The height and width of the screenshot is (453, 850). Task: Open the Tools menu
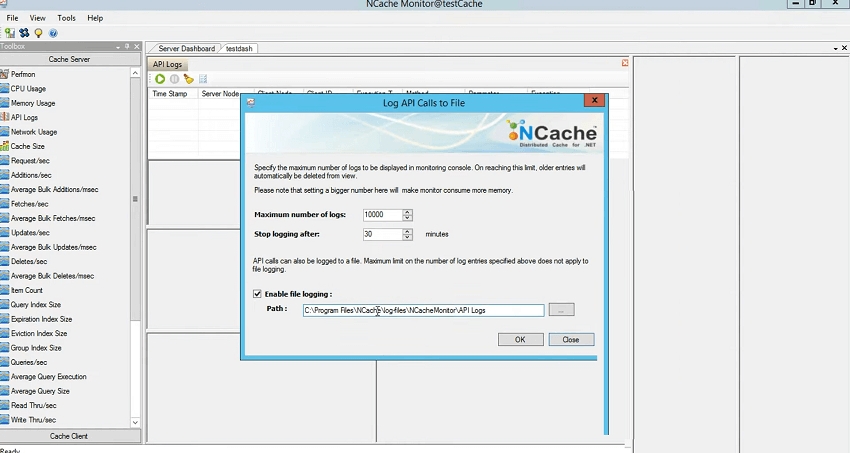[66, 18]
